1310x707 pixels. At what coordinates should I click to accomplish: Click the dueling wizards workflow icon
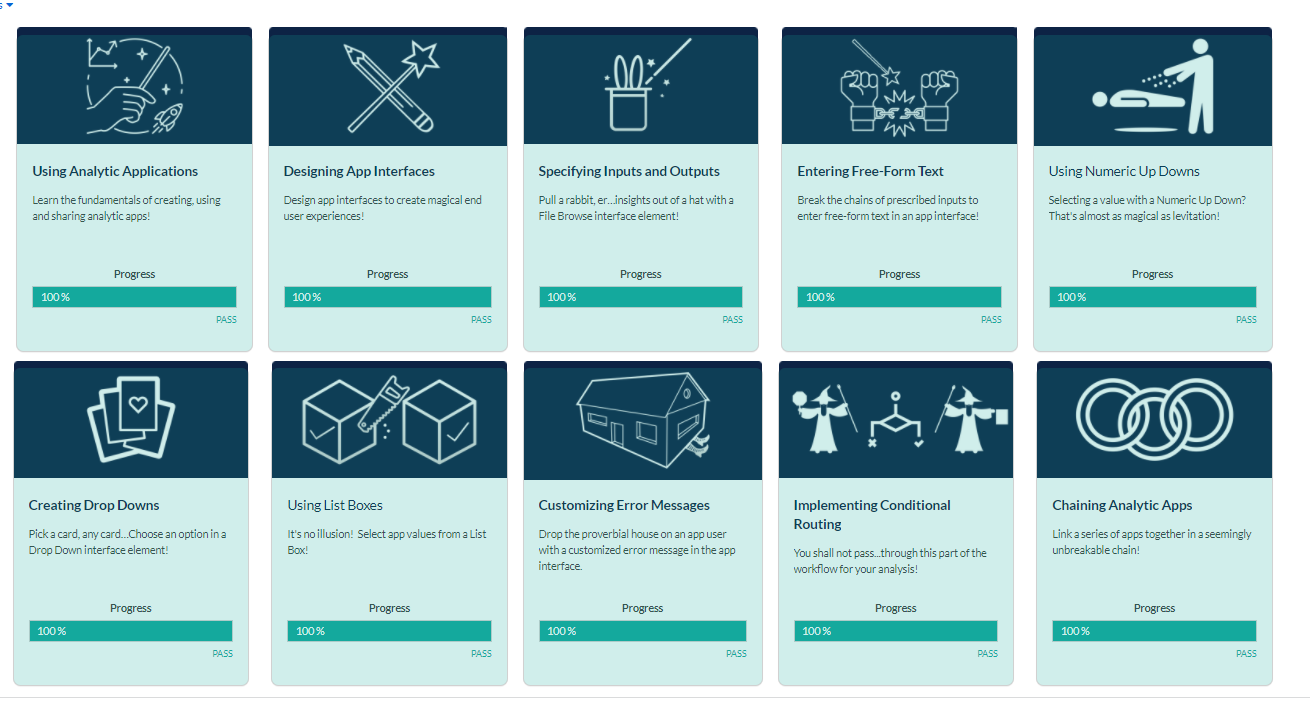(896, 420)
